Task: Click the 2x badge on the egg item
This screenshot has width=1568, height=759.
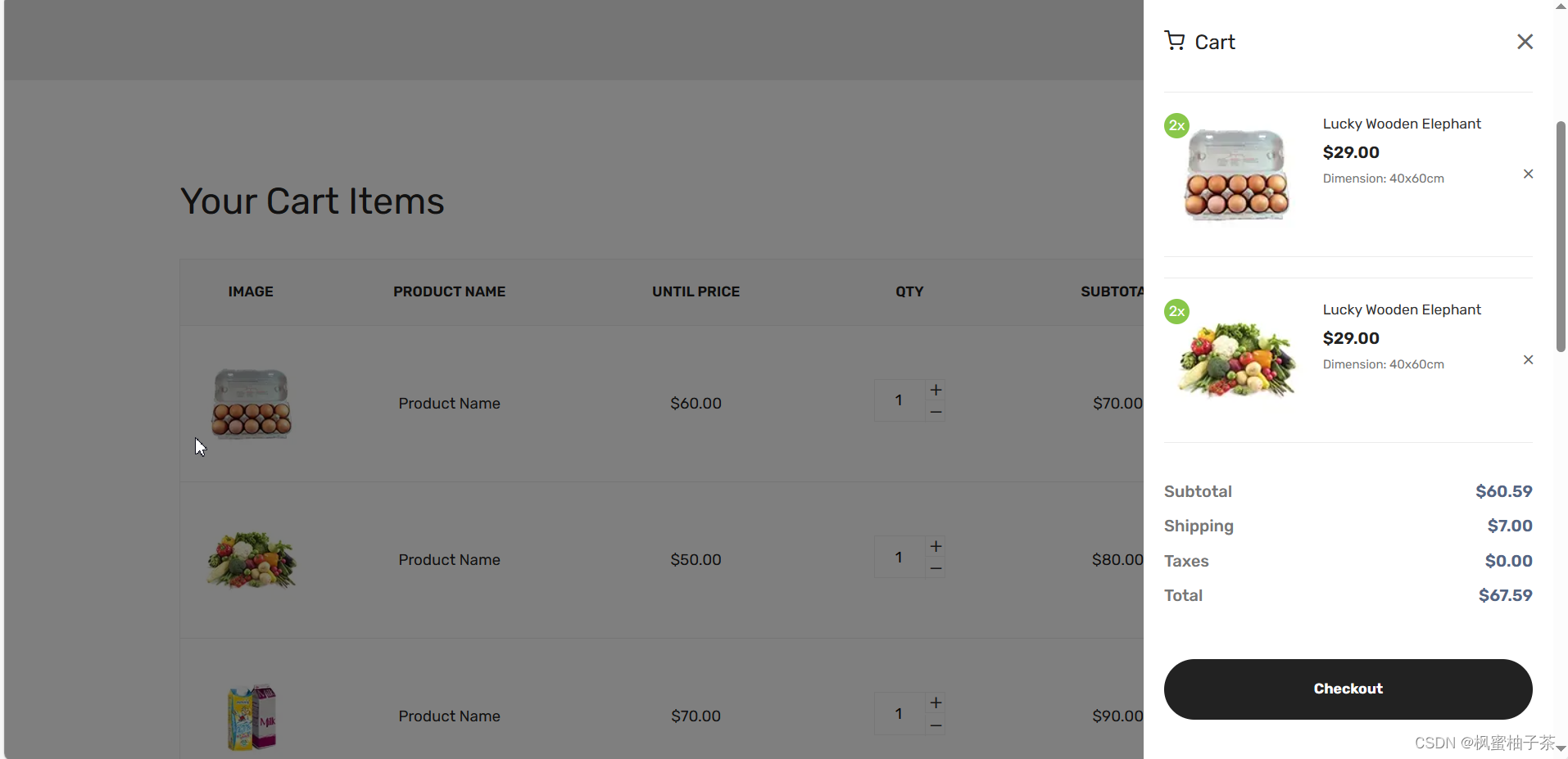Action: (x=1176, y=125)
